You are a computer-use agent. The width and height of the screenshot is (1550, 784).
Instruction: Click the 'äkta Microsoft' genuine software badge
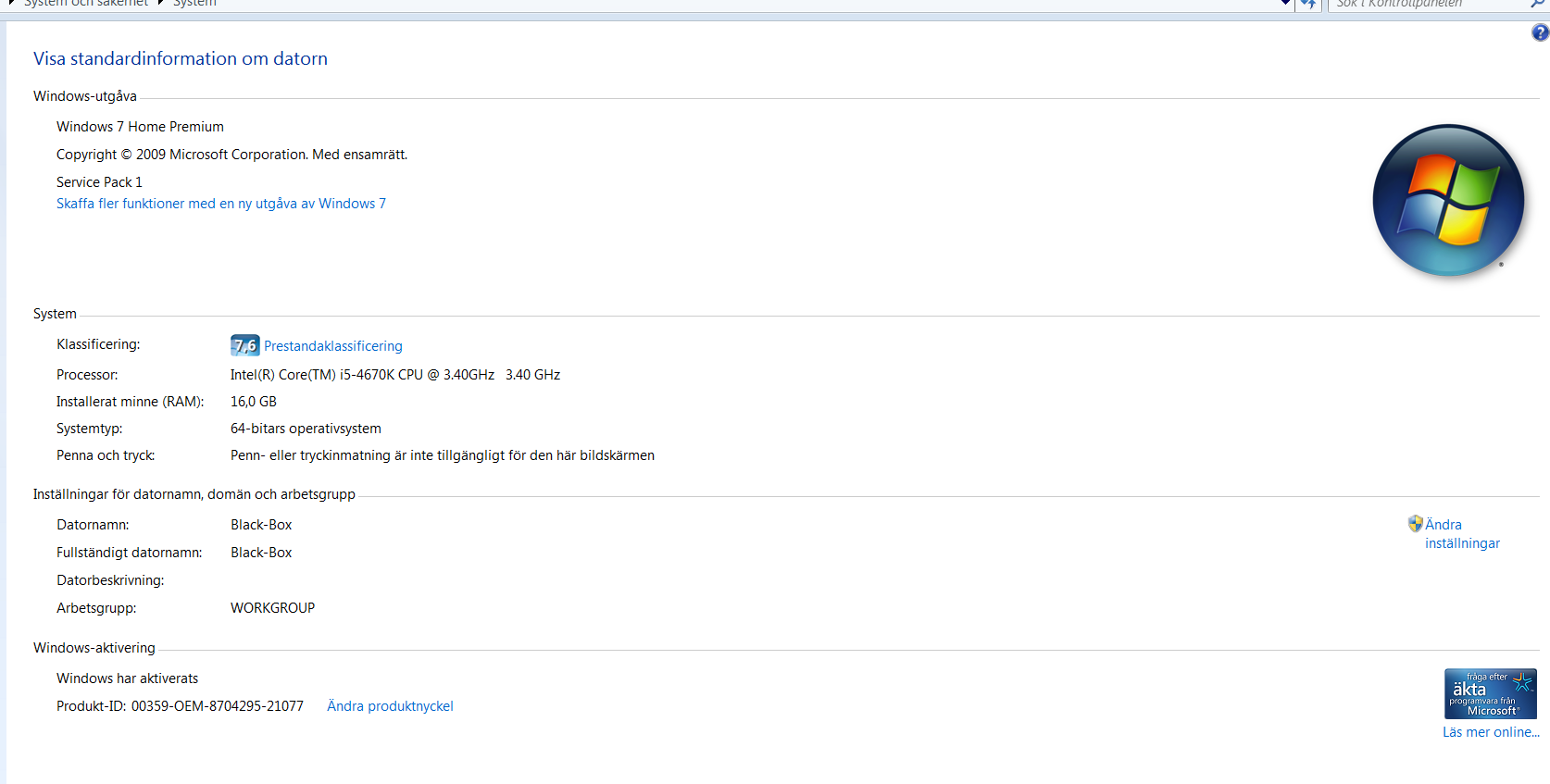point(1491,694)
